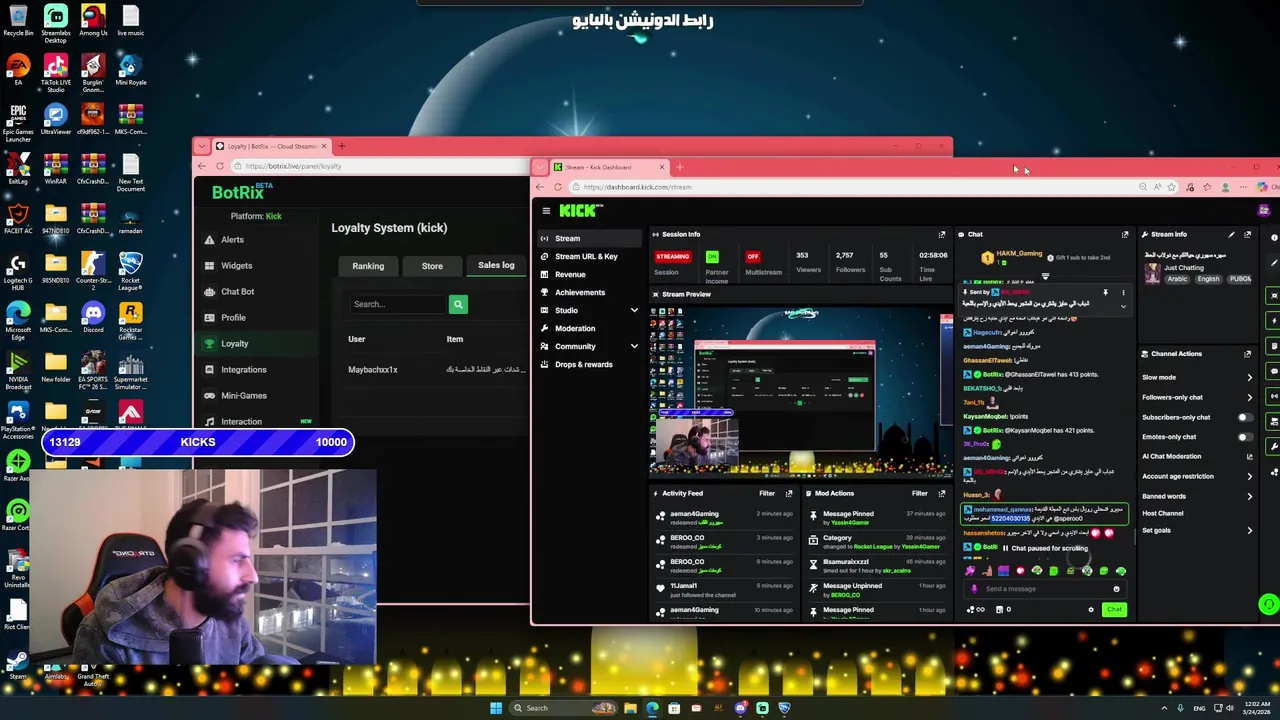Click the Windows Start button
Viewport: 1280px width, 720px height.
tap(496, 708)
